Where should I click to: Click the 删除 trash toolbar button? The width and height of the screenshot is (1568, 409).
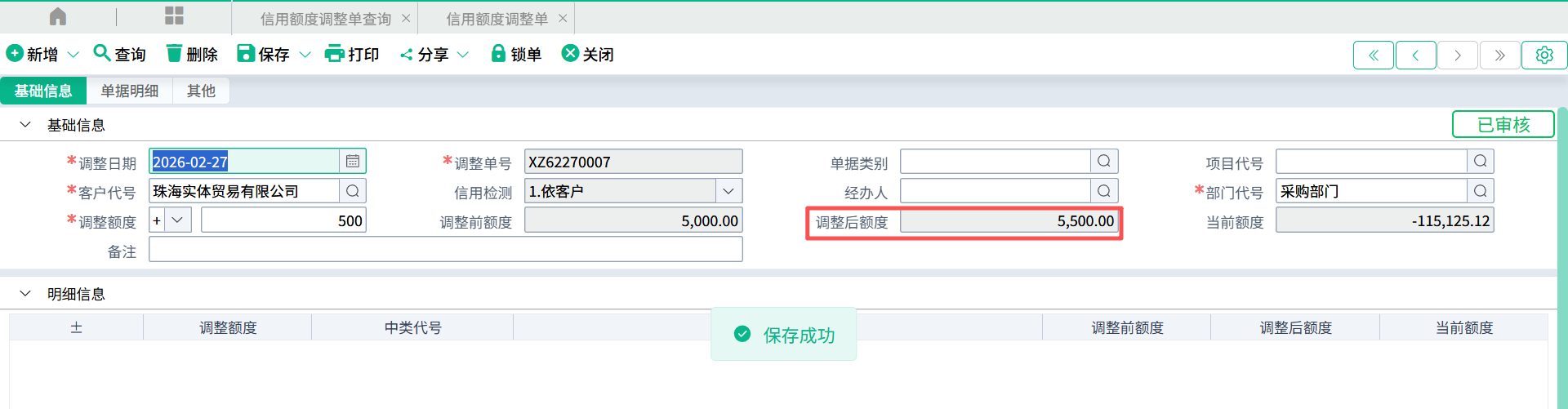coord(192,54)
